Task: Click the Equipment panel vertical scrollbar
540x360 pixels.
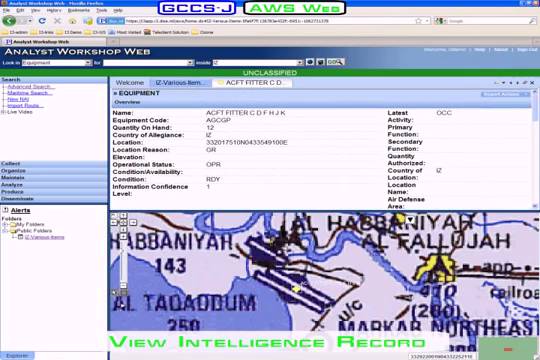Action: click(535, 149)
